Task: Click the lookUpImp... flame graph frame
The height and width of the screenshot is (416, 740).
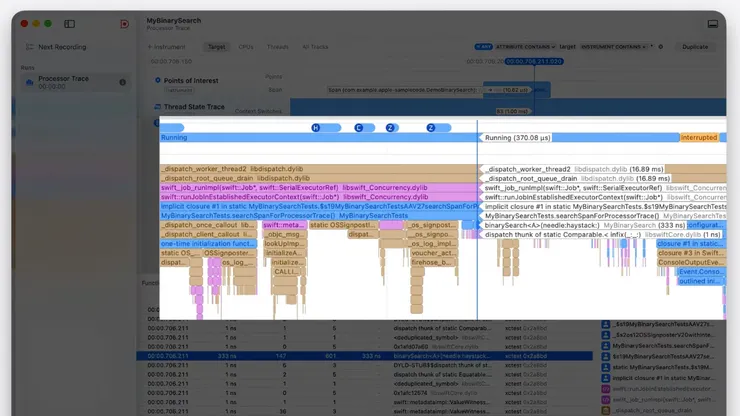Action: [285, 244]
